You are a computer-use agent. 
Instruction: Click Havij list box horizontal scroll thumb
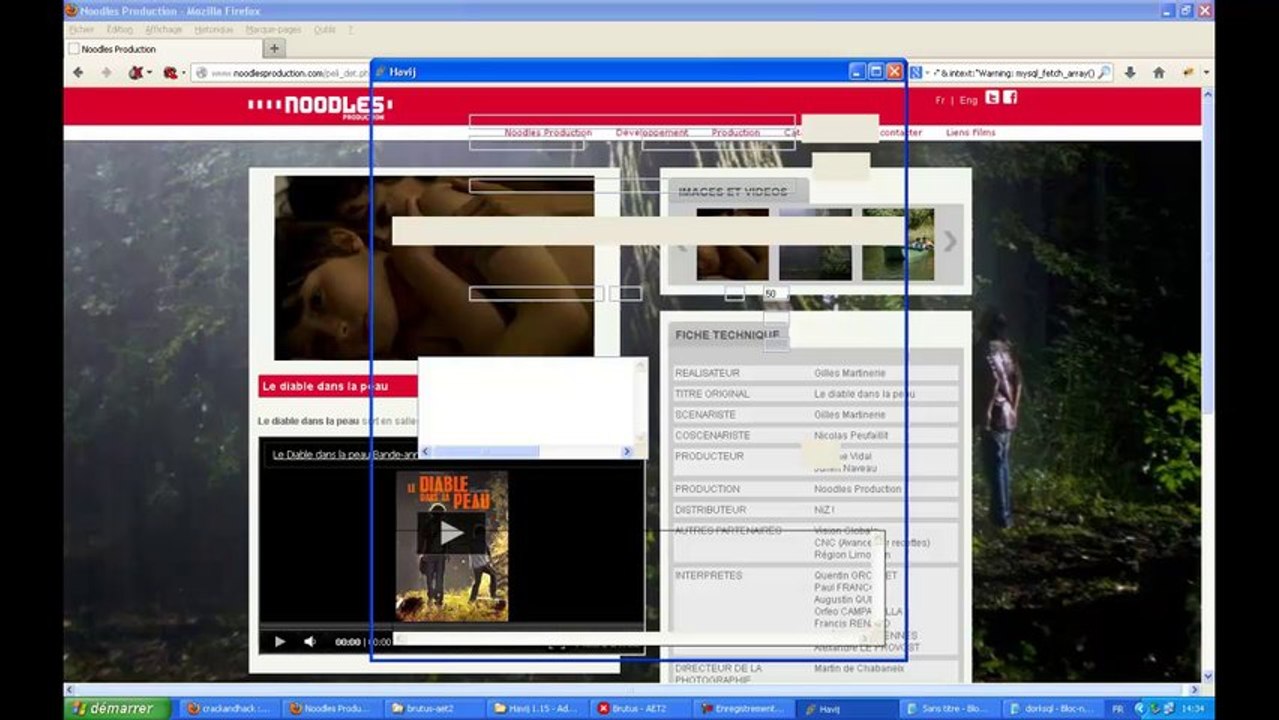[x=486, y=451]
